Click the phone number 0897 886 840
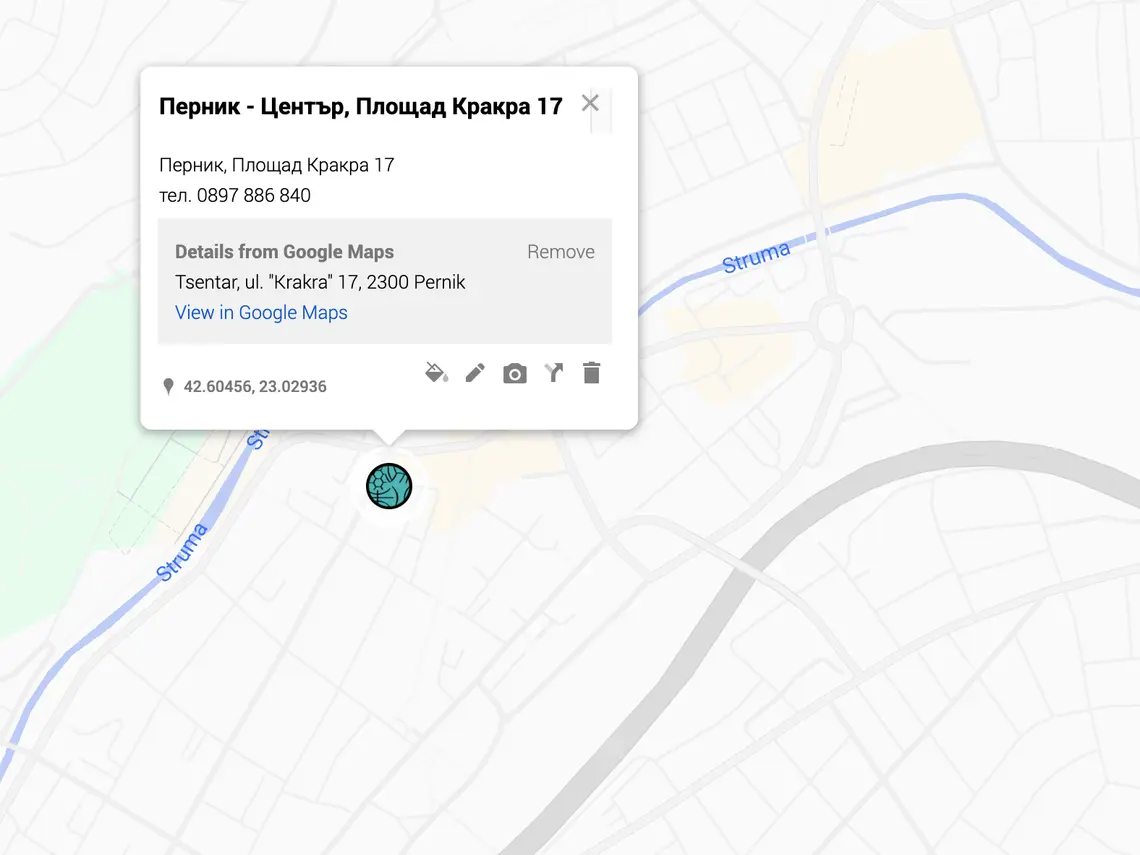The width and height of the screenshot is (1140, 855). point(253,195)
